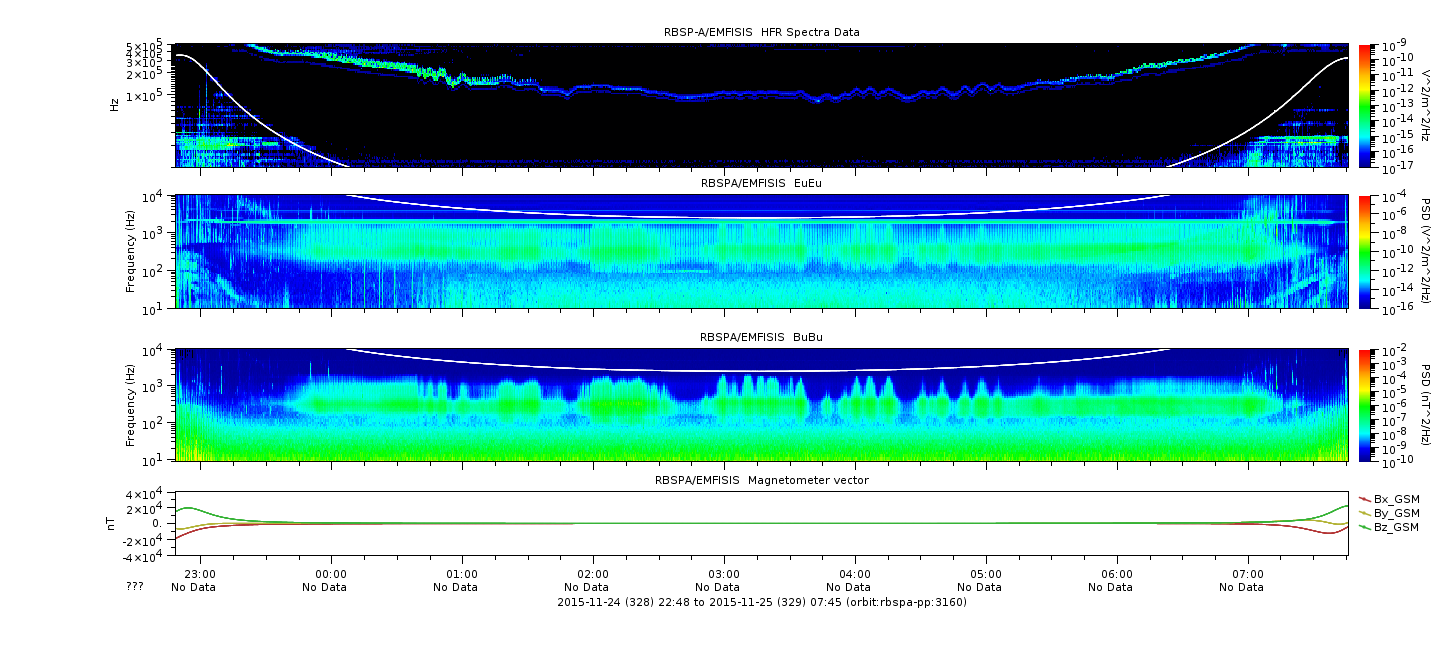This screenshot has height=658, width=1447.
Task: Click the HFR spectra color bar
Action: pos(1366,105)
